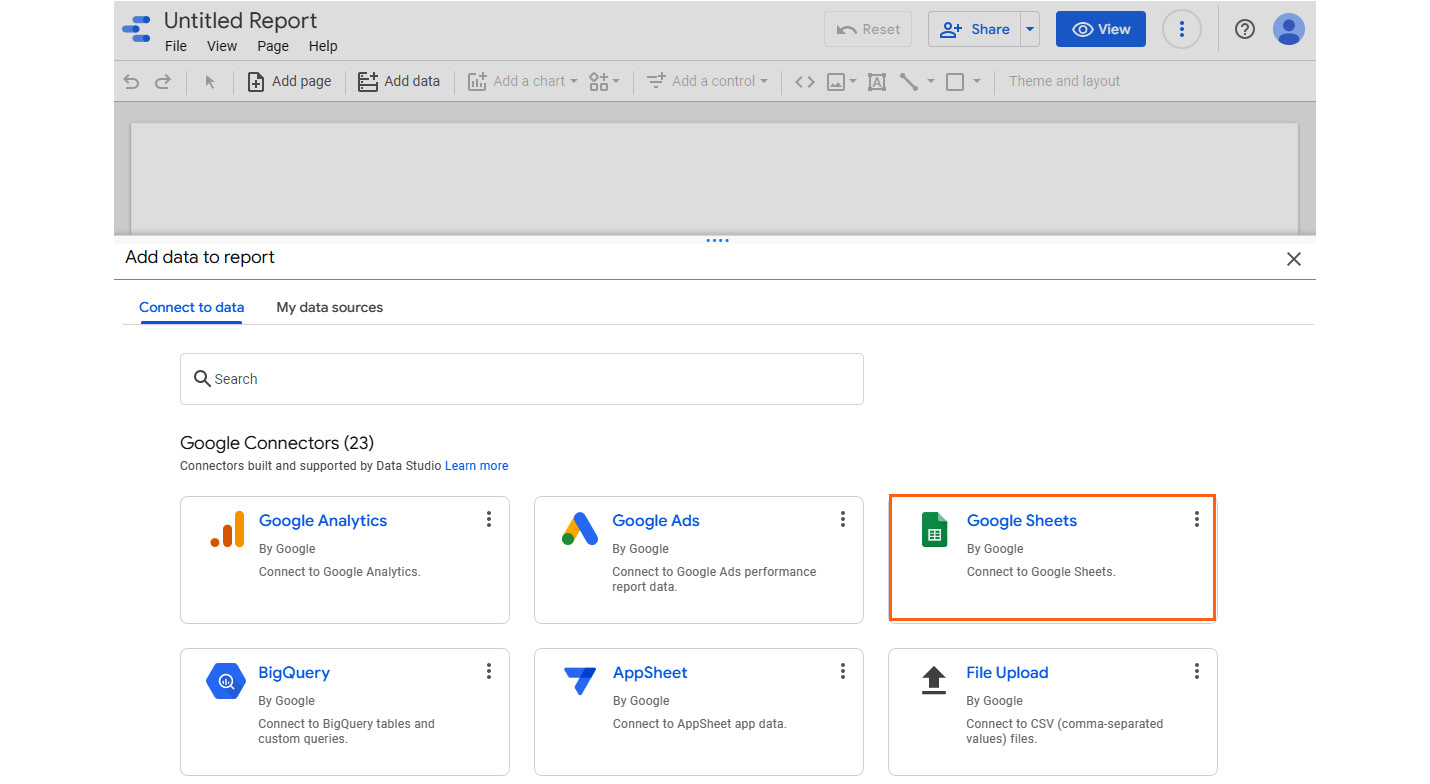
Task: Click the Data Studio logo icon
Action: [x=136, y=29]
